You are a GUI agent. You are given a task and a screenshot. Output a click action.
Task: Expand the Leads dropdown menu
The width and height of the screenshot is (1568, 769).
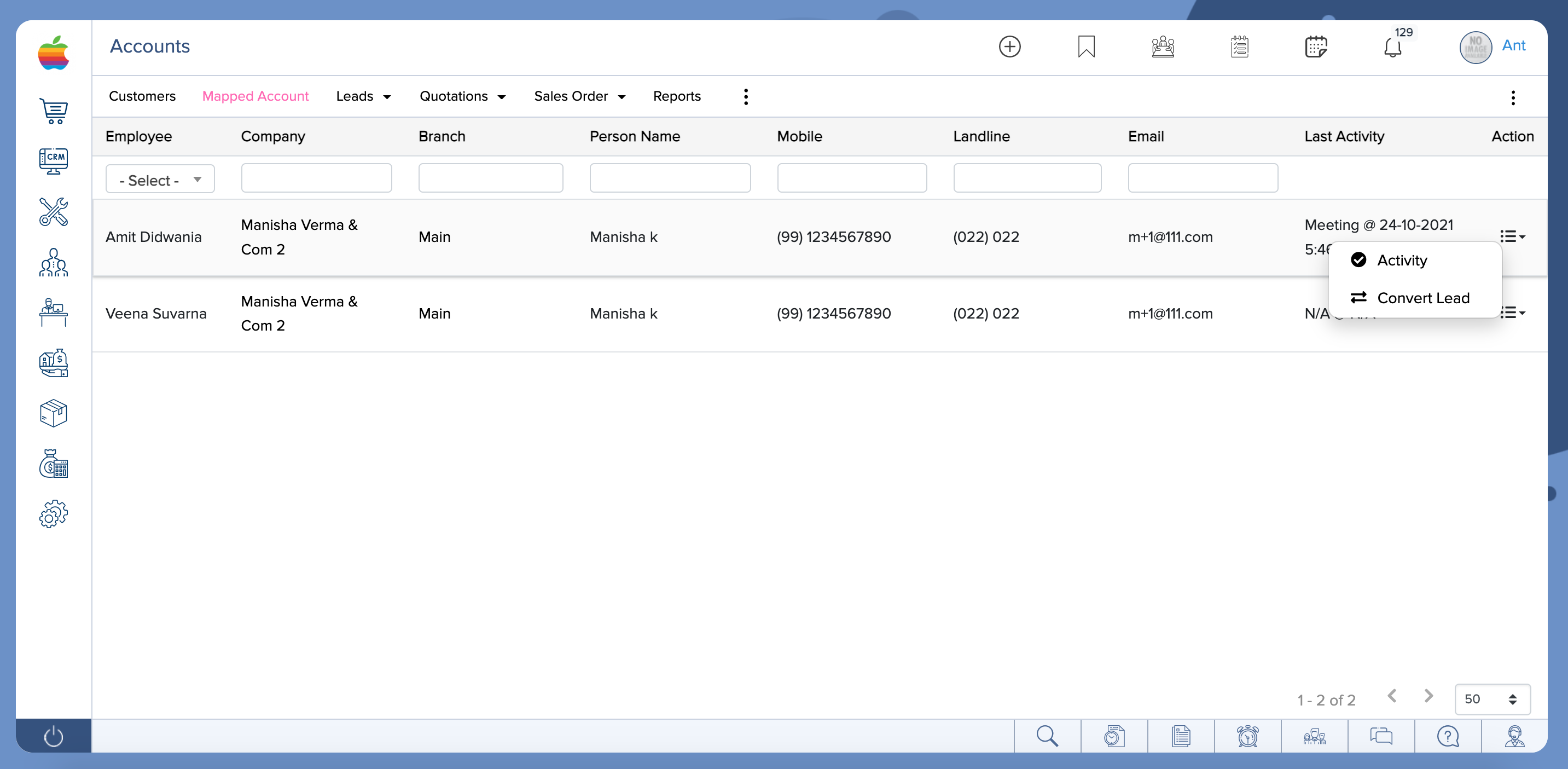(363, 96)
